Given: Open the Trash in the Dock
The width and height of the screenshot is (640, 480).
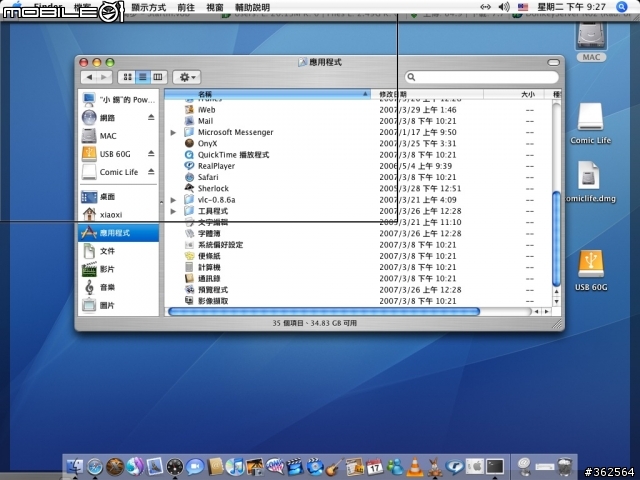Looking at the screenshot, I should coord(564,466).
